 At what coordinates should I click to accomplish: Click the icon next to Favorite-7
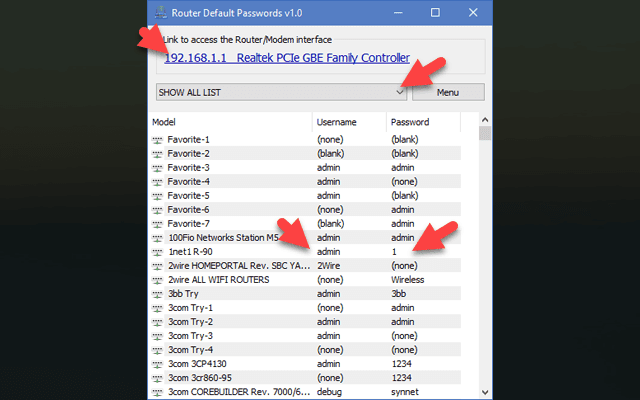click(x=157, y=224)
